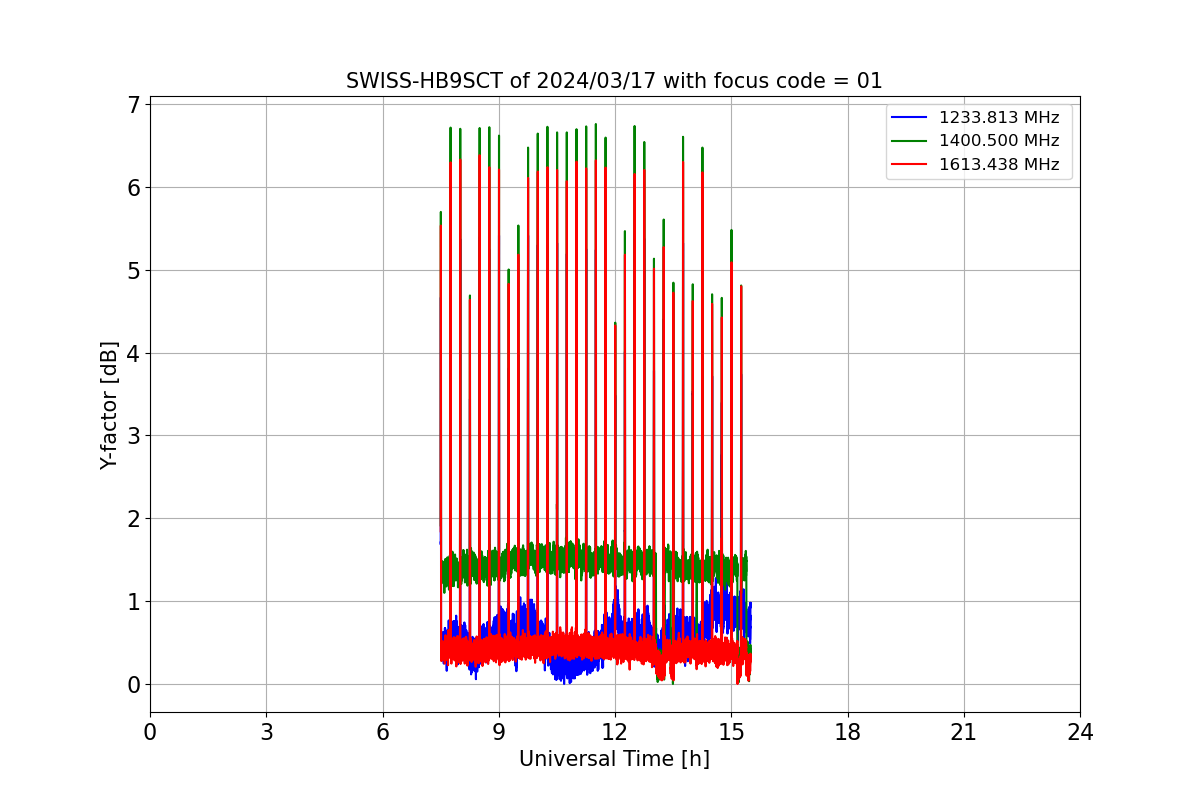Click x-axis tick label 21
This screenshot has width=1200, height=800.
pos(964,732)
